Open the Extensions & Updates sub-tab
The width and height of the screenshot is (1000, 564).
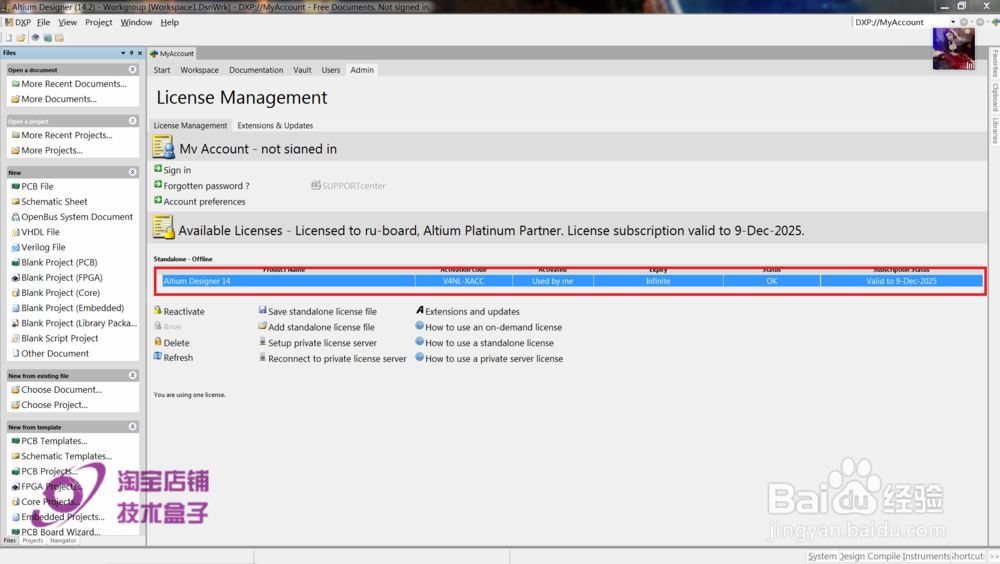(x=275, y=126)
